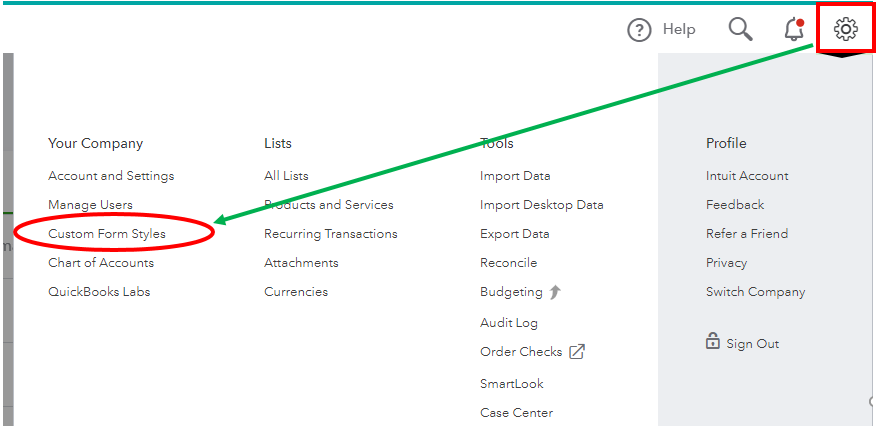Image resolution: width=880 pixels, height=426 pixels.
Task: Open the notifications bell icon
Action: coord(794,29)
